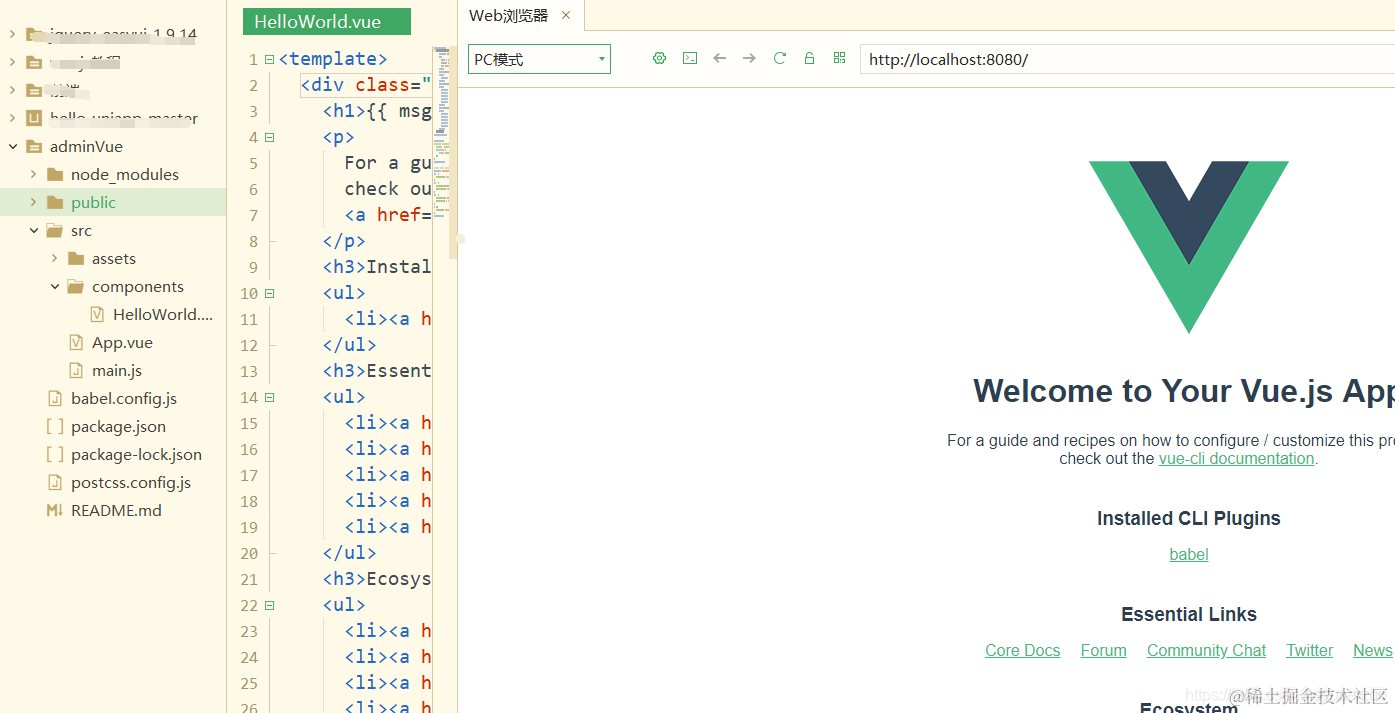Click the URL address field

pos(1127,59)
